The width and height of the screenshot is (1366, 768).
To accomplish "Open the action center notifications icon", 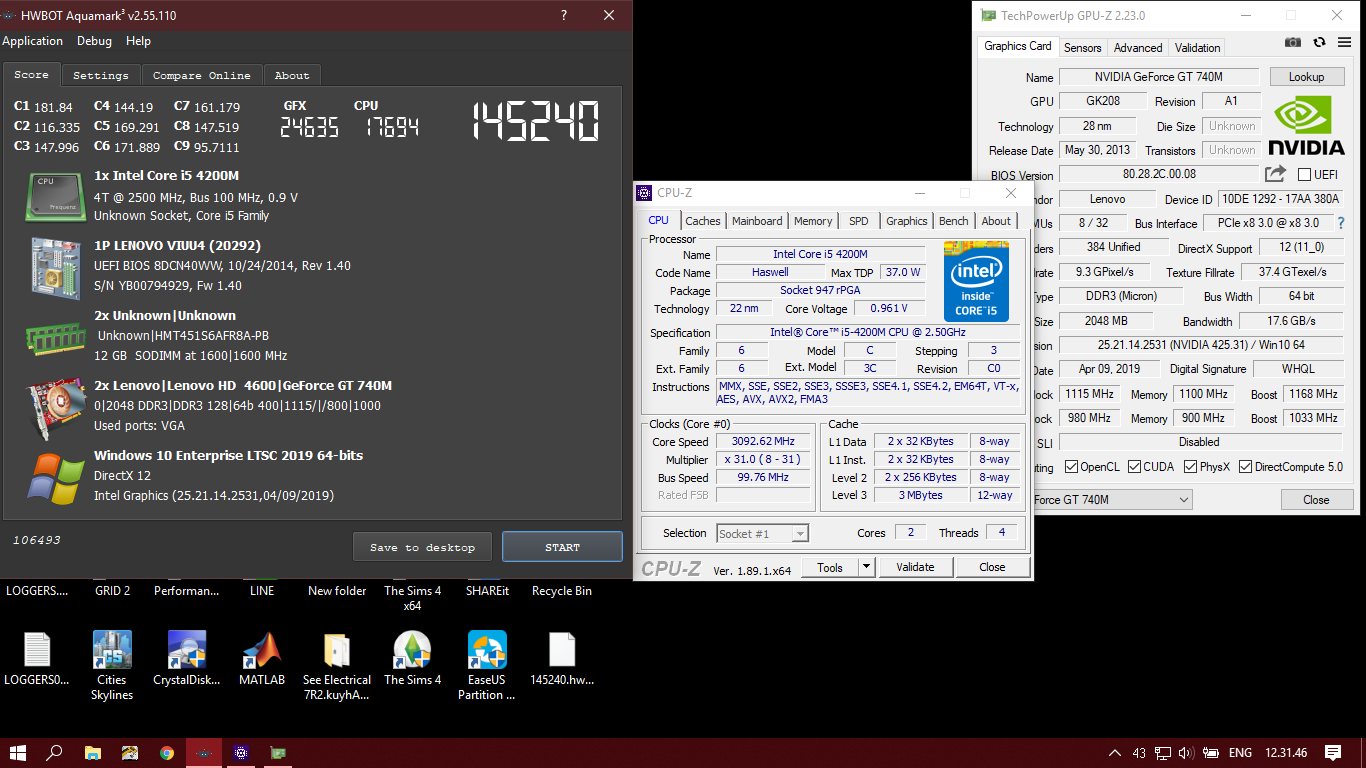I will 1333,753.
